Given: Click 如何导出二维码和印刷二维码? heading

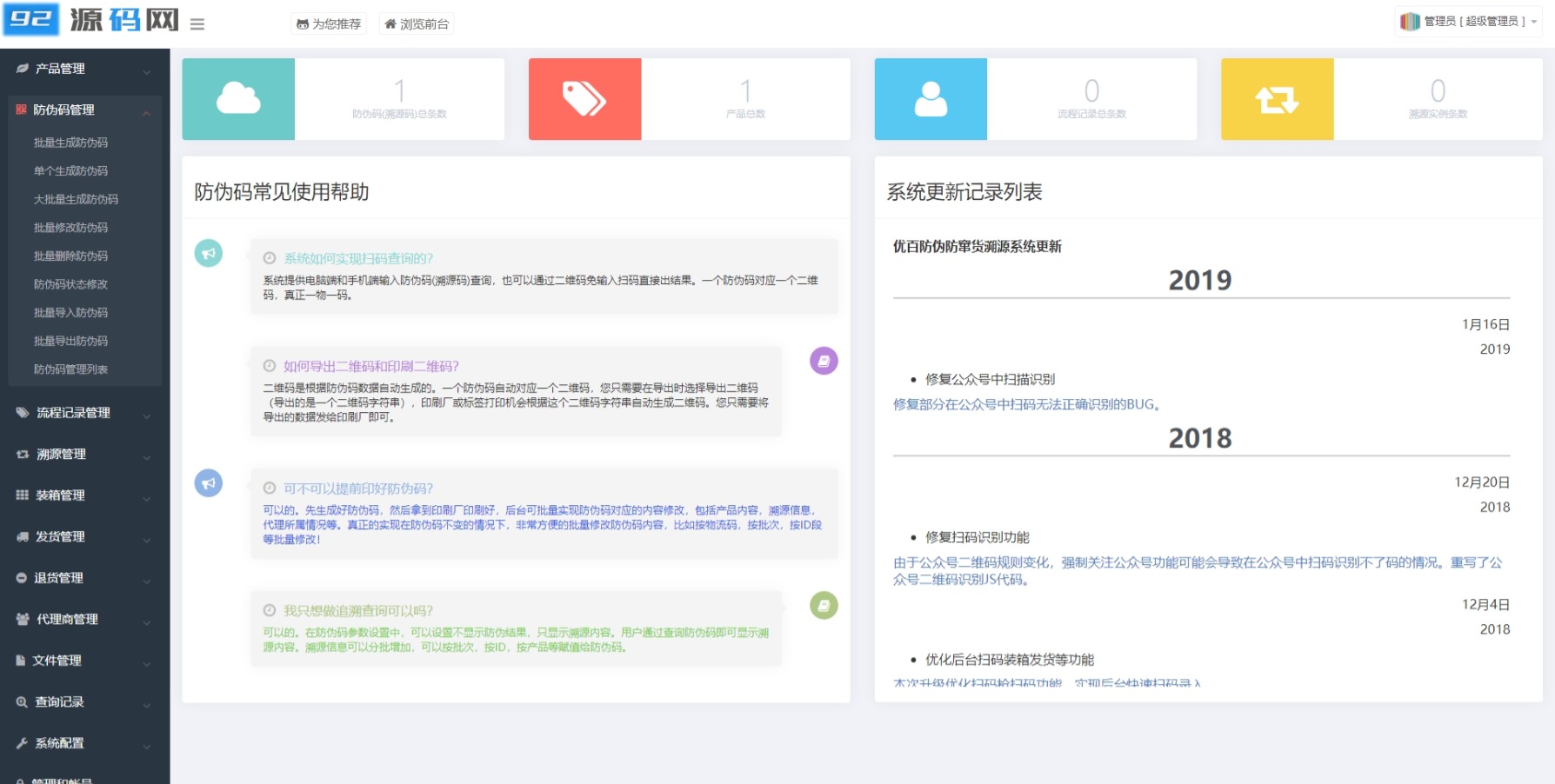Looking at the screenshot, I should point(371,366).
